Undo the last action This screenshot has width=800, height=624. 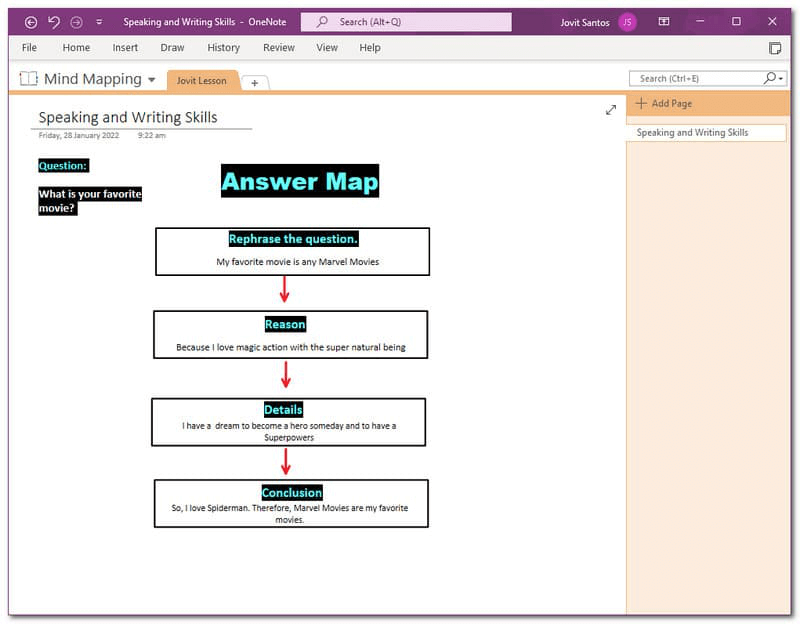pos(54,22)
